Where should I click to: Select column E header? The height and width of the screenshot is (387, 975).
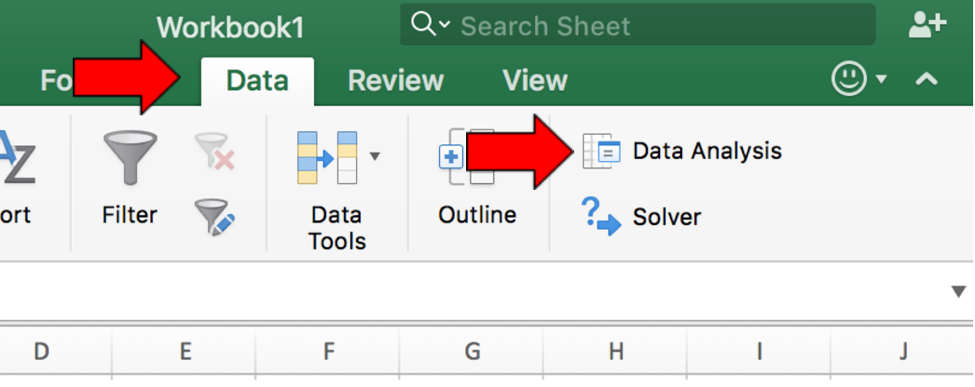tap(185, 352)
